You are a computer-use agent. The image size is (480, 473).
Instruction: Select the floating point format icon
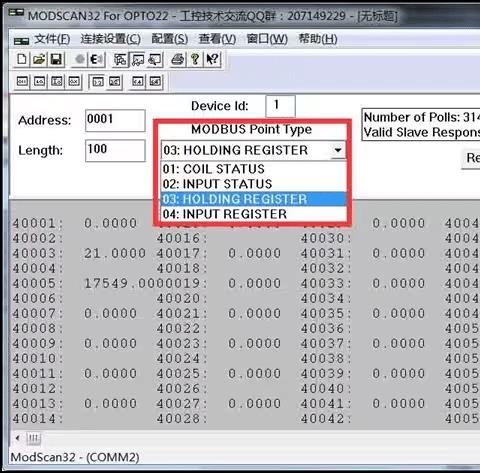click(x=97, y=82)
